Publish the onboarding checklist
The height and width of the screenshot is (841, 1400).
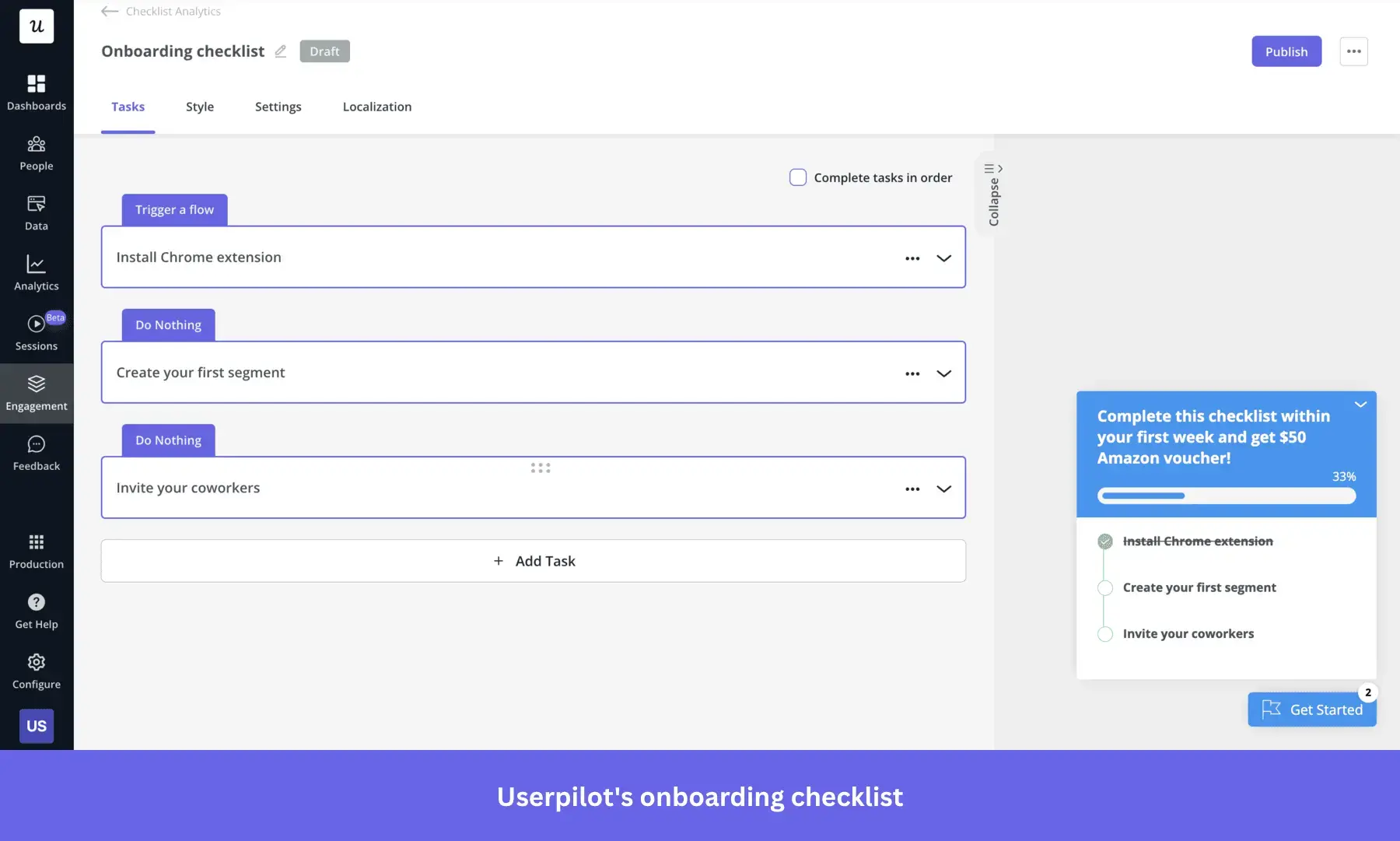point(1286,51)
